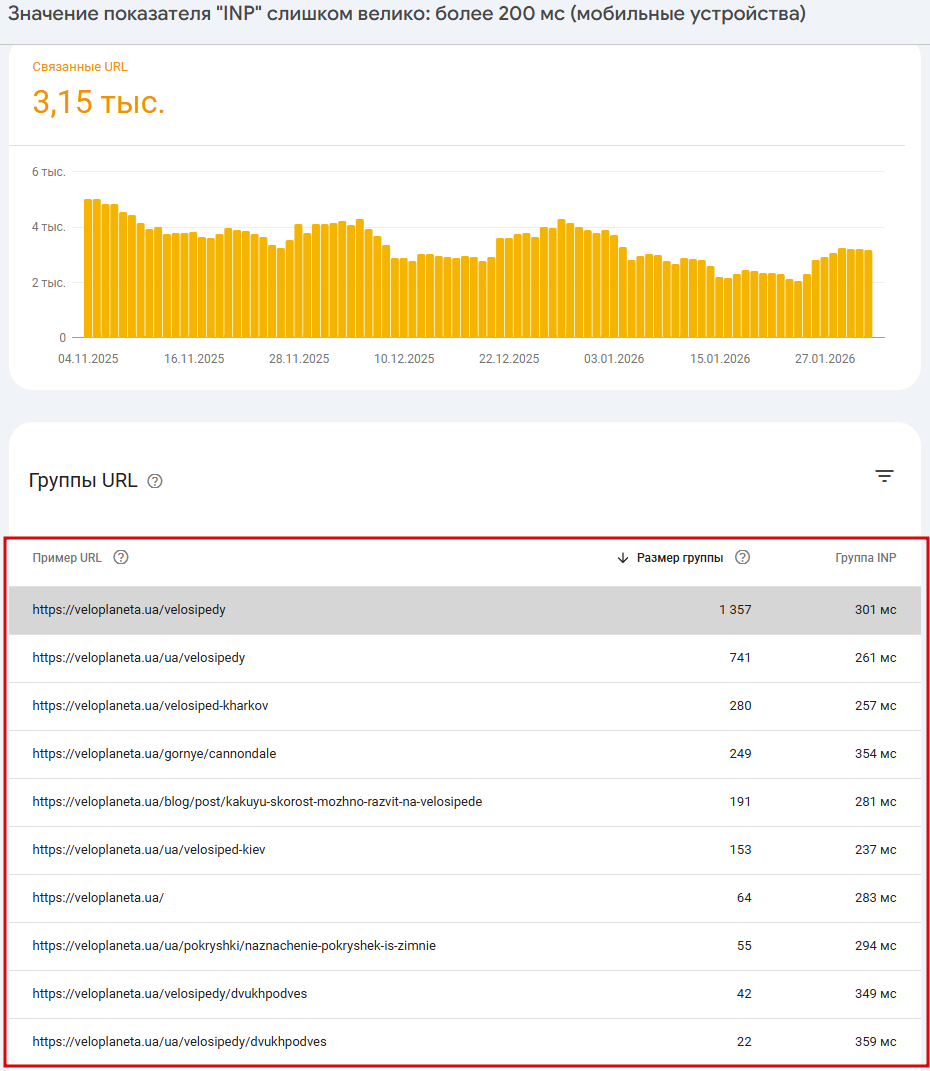Screen dimensions: 930x1071
Task: Select row veloplaneta.ua/ua/velosipedy/dvukhpodves
Action: [464, 1042]
